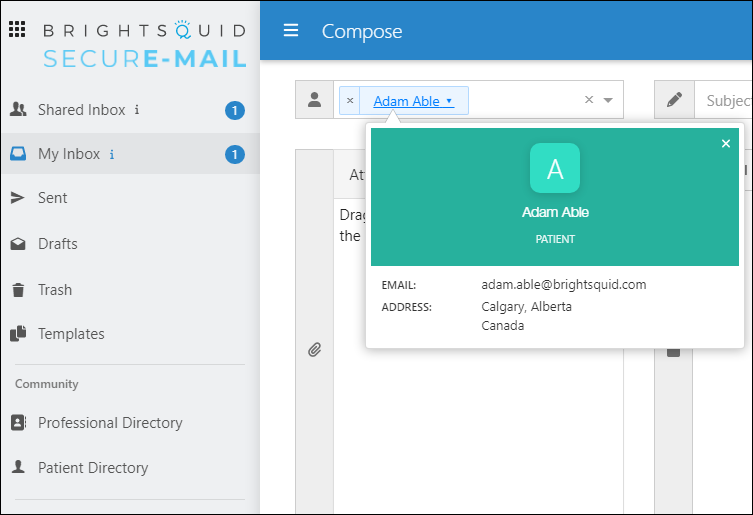
Task: Open the apps grid menu icon
Action: (17, 29)
